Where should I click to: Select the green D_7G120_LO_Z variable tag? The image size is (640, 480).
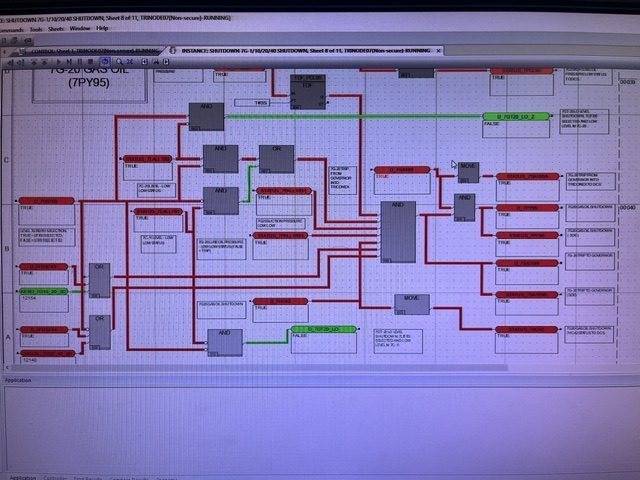click(x=516, y=117)
